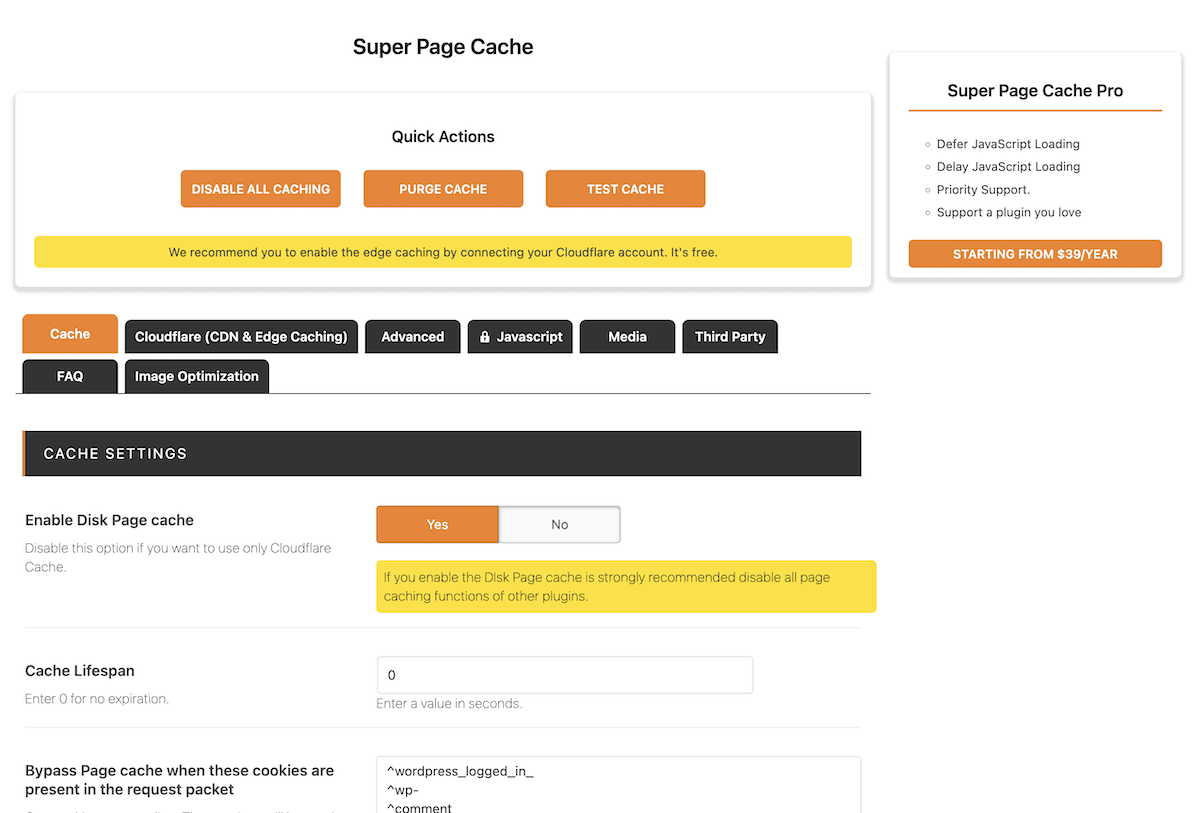The width and height of the screenshot is (1200, 813).
Task: Run the Test Cache quick action
Action: [626, 189]
